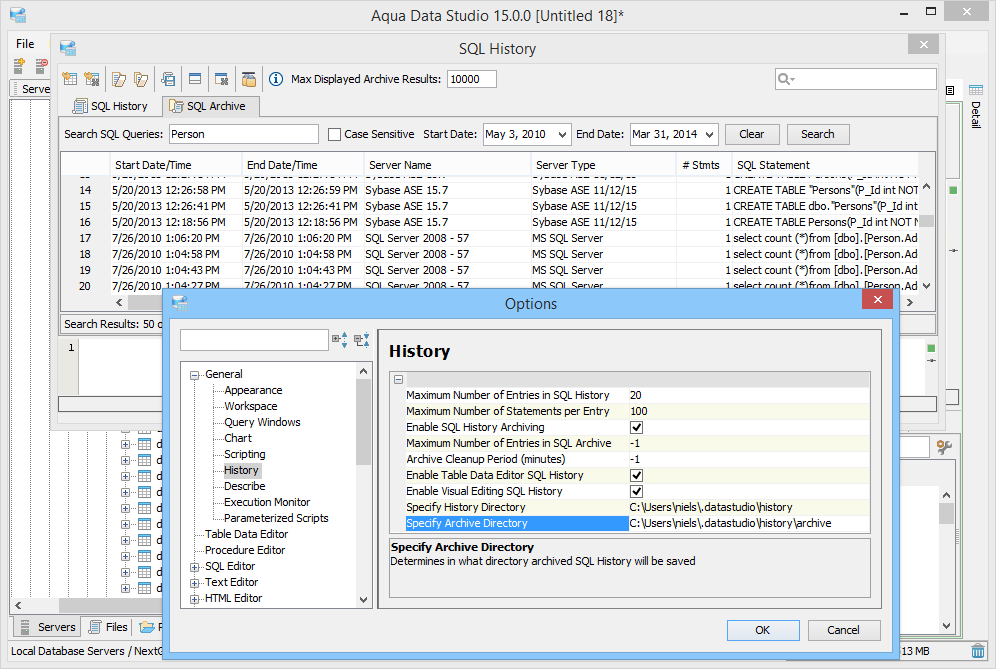The image size is (996, 669).
Task: Click the Collapse All icon in Options dialog
Action: pyautogui.click(x=361, y=340)
